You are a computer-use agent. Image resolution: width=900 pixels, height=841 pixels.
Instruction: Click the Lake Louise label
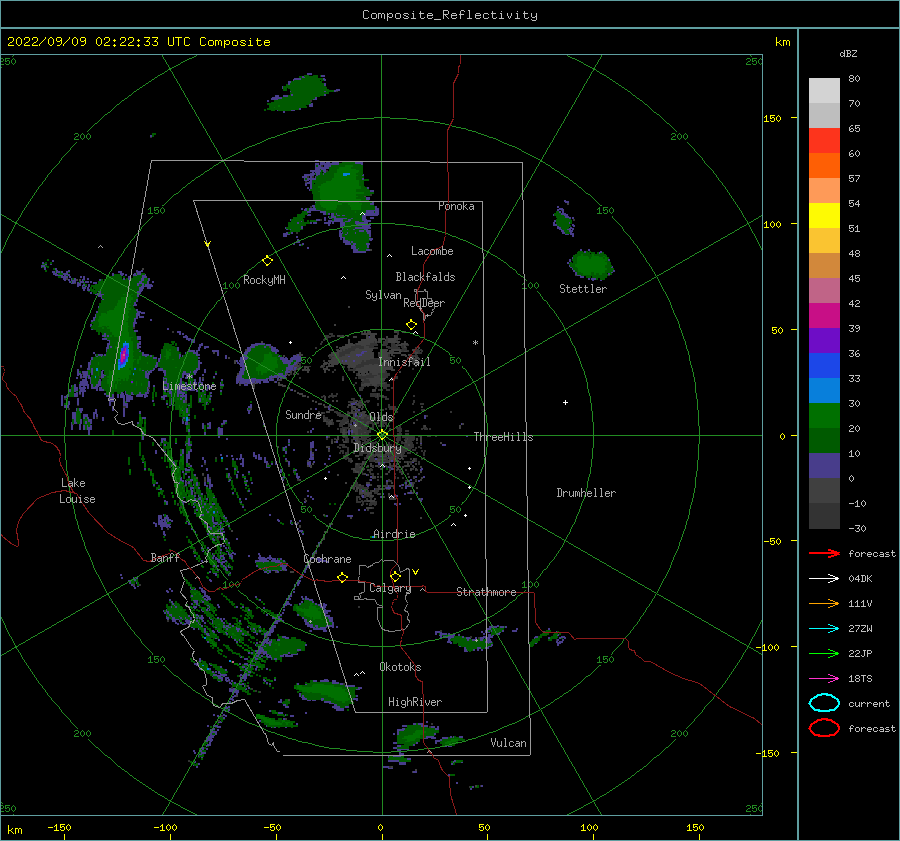tap(78, 491)
